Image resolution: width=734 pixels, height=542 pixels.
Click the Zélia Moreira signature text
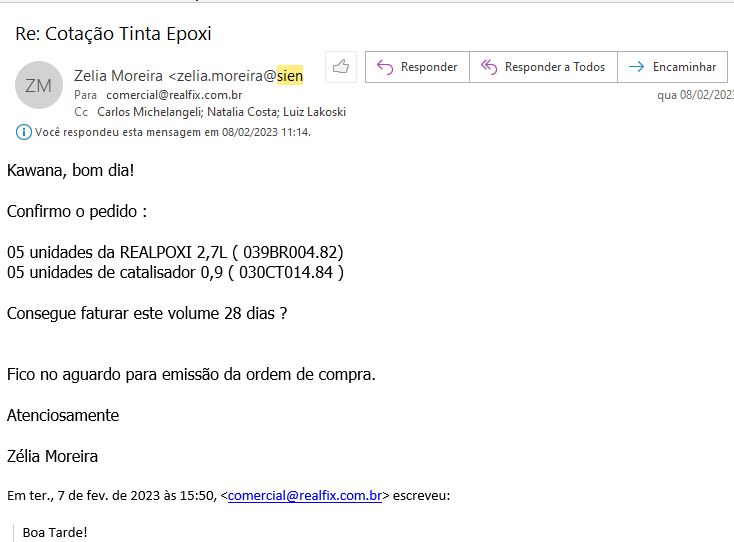tap(52, 456)
